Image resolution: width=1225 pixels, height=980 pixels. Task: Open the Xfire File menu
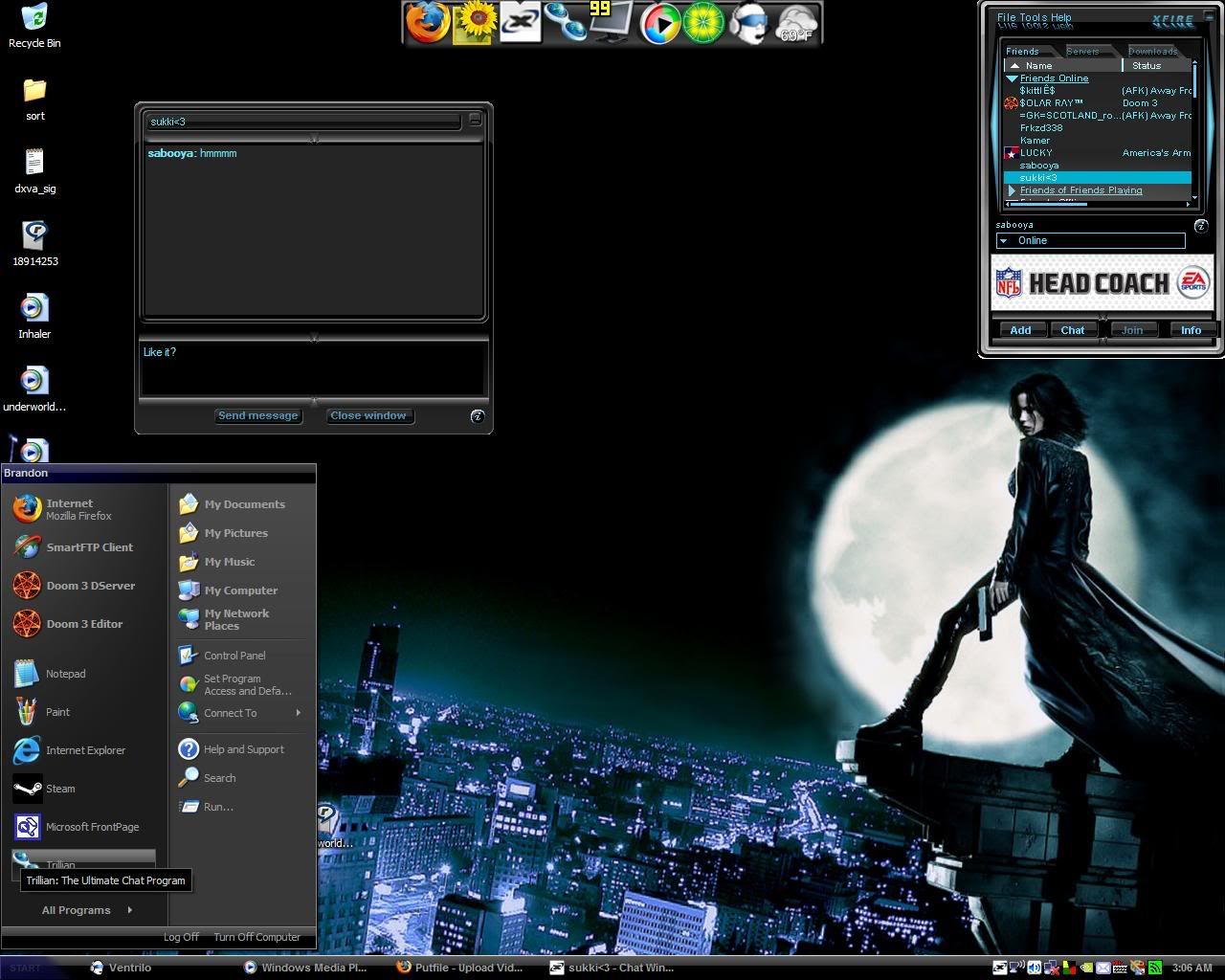[x=1006, y=17]
